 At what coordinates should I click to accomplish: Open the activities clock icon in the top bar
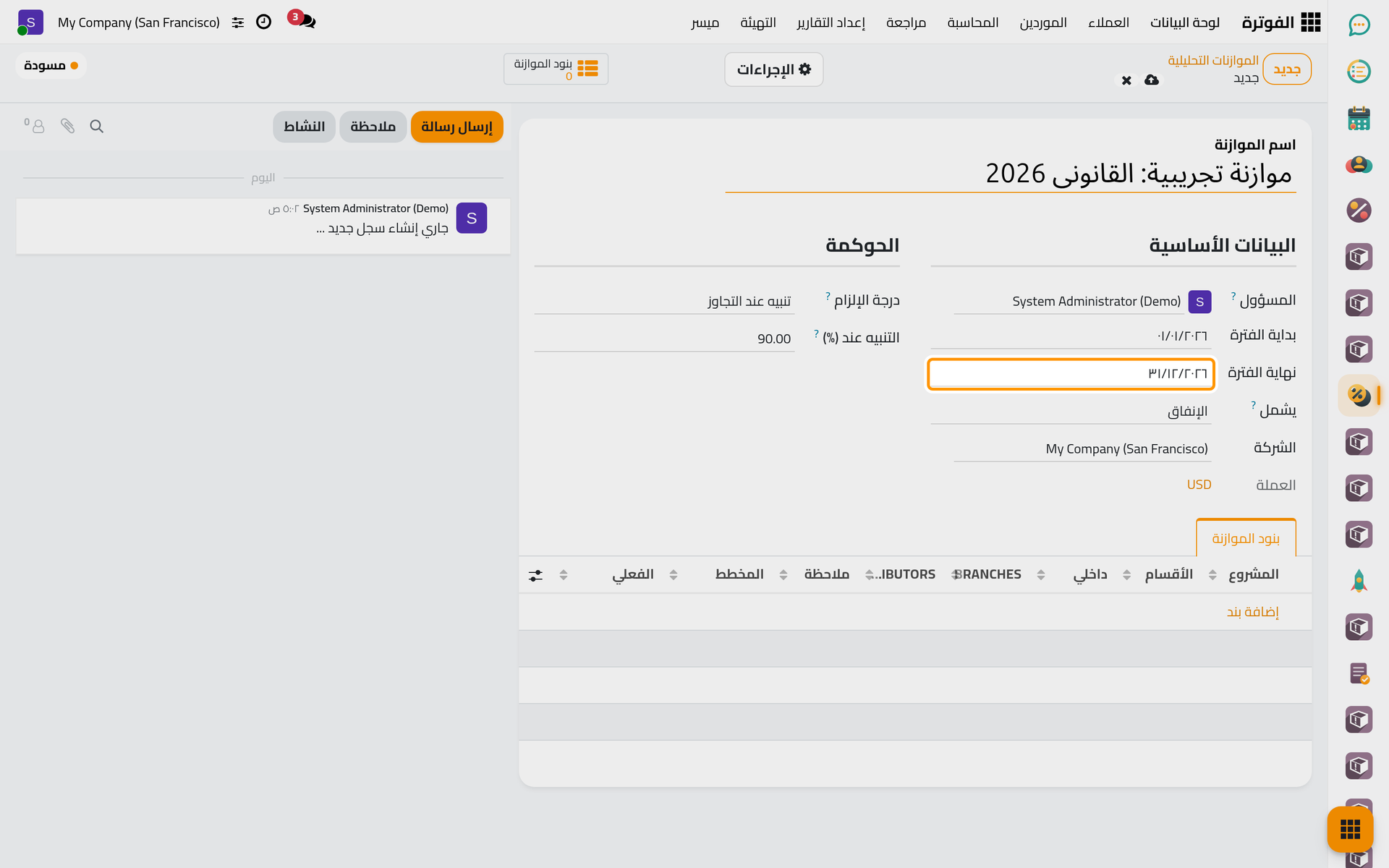coord(264,22)
